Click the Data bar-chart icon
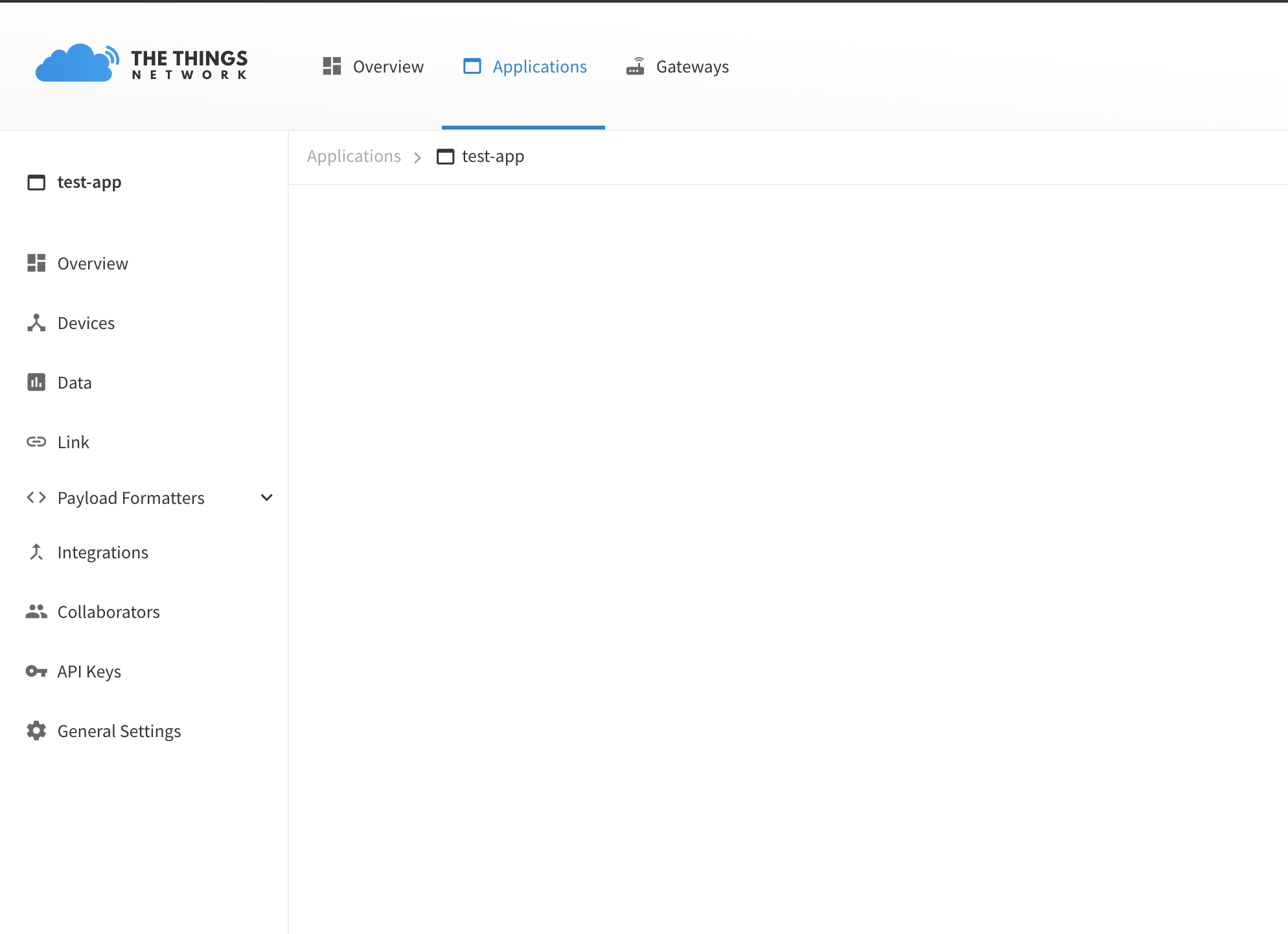1288x934 pixels. click(36, 382)
